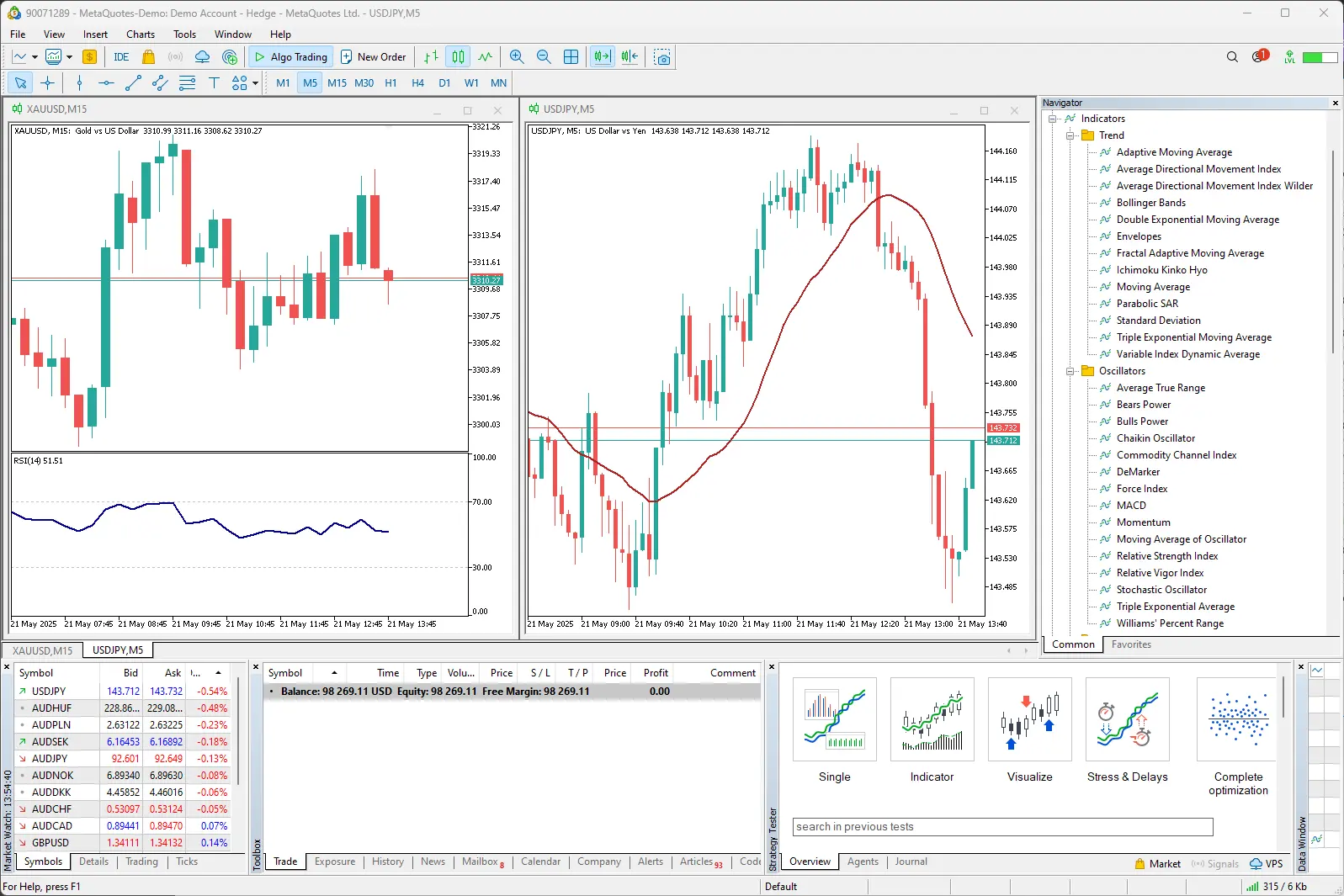Toggle the Market Watch dollar icon
The image size is (1344, 896).
(x=89, y=57)
